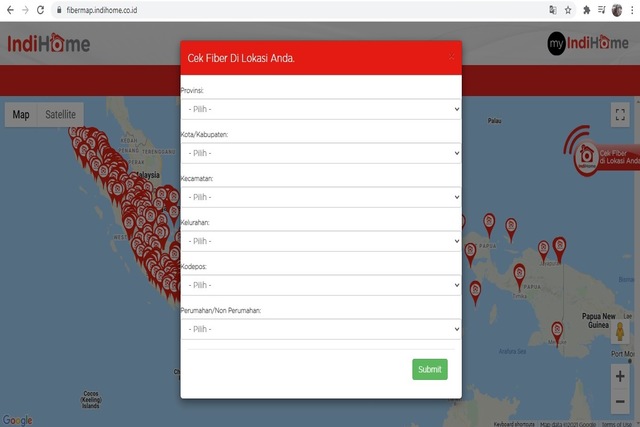
Task: Expand the Kecamatan dropdown
Action: click(321, 197)
